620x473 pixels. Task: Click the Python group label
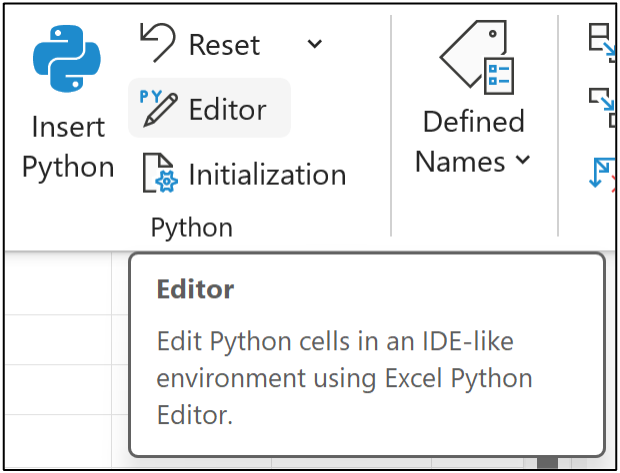pyautogui.click(x=191, y=228)
